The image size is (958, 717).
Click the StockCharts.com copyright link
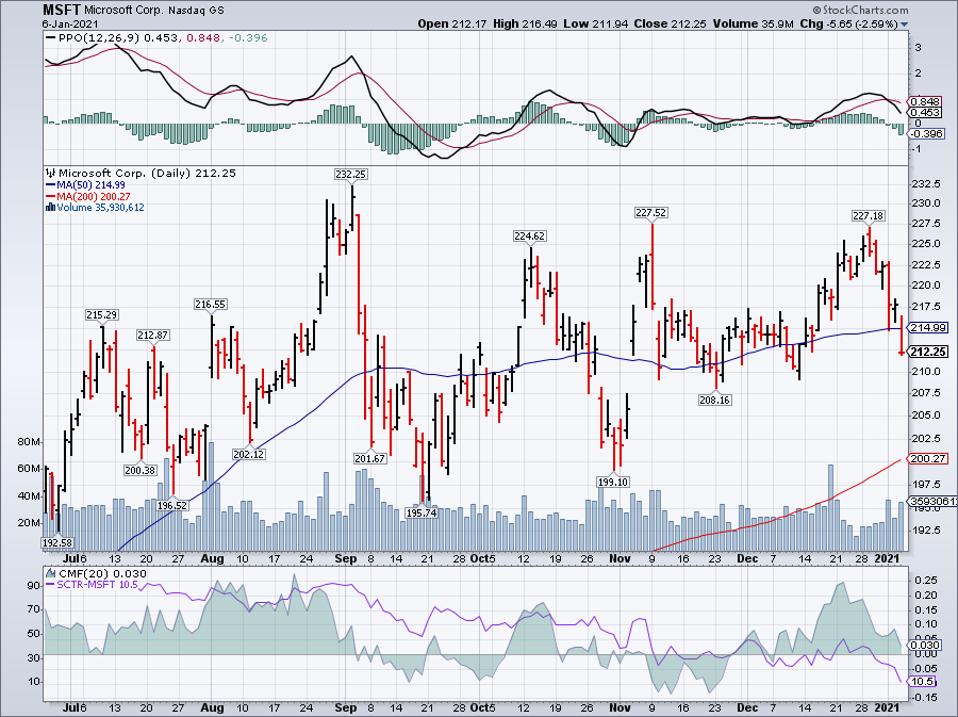[x=860, y=10]
